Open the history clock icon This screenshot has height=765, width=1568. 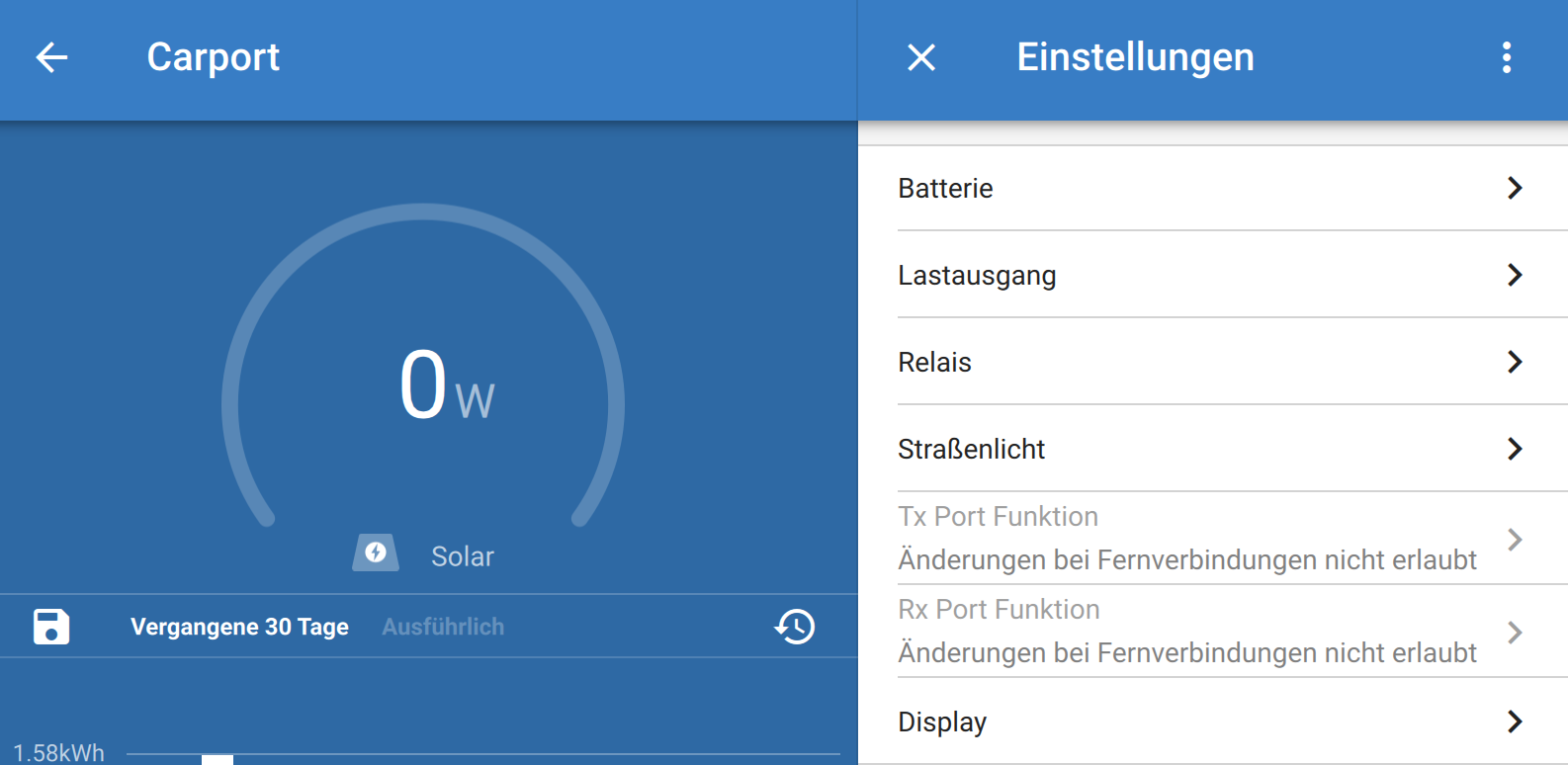pyautogui.click(x=795, y=627)
